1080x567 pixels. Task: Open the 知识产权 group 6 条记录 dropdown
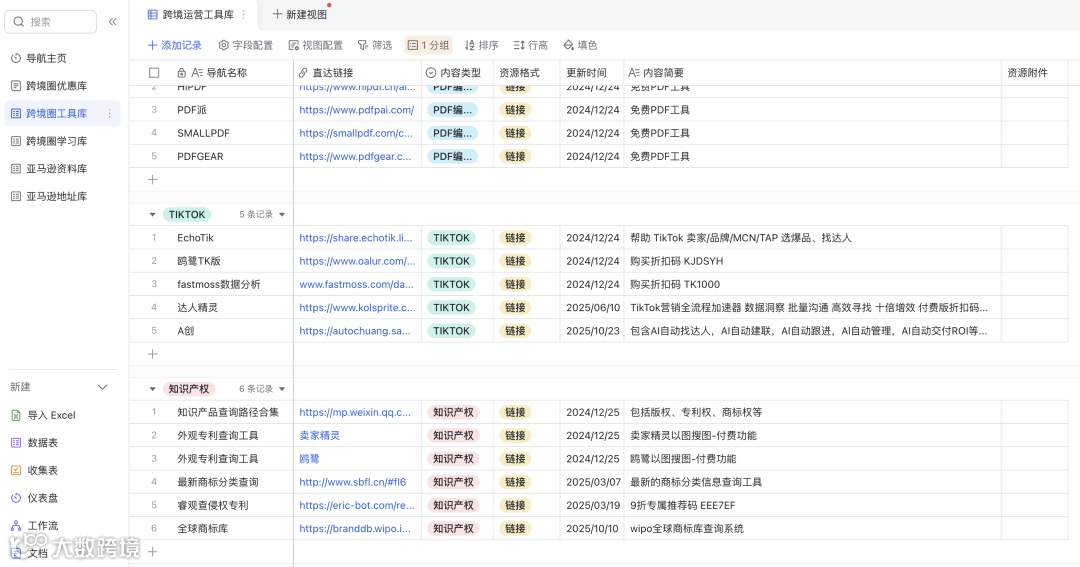click(262, 389)
